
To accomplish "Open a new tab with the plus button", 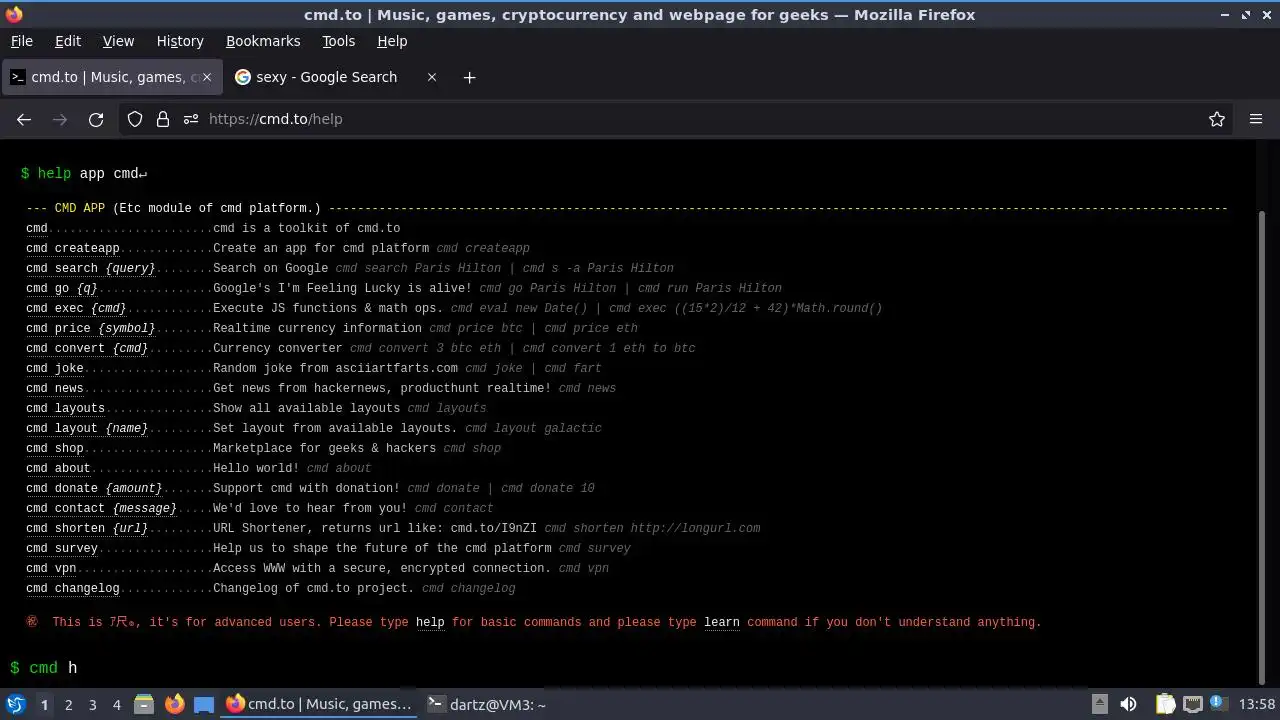I will 469,77.
